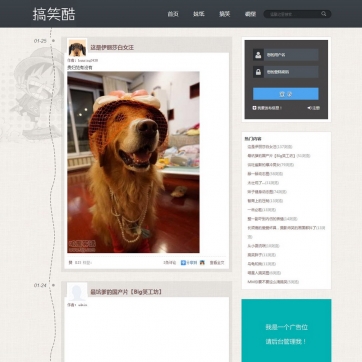Click into the username input field

click(291, 55)
